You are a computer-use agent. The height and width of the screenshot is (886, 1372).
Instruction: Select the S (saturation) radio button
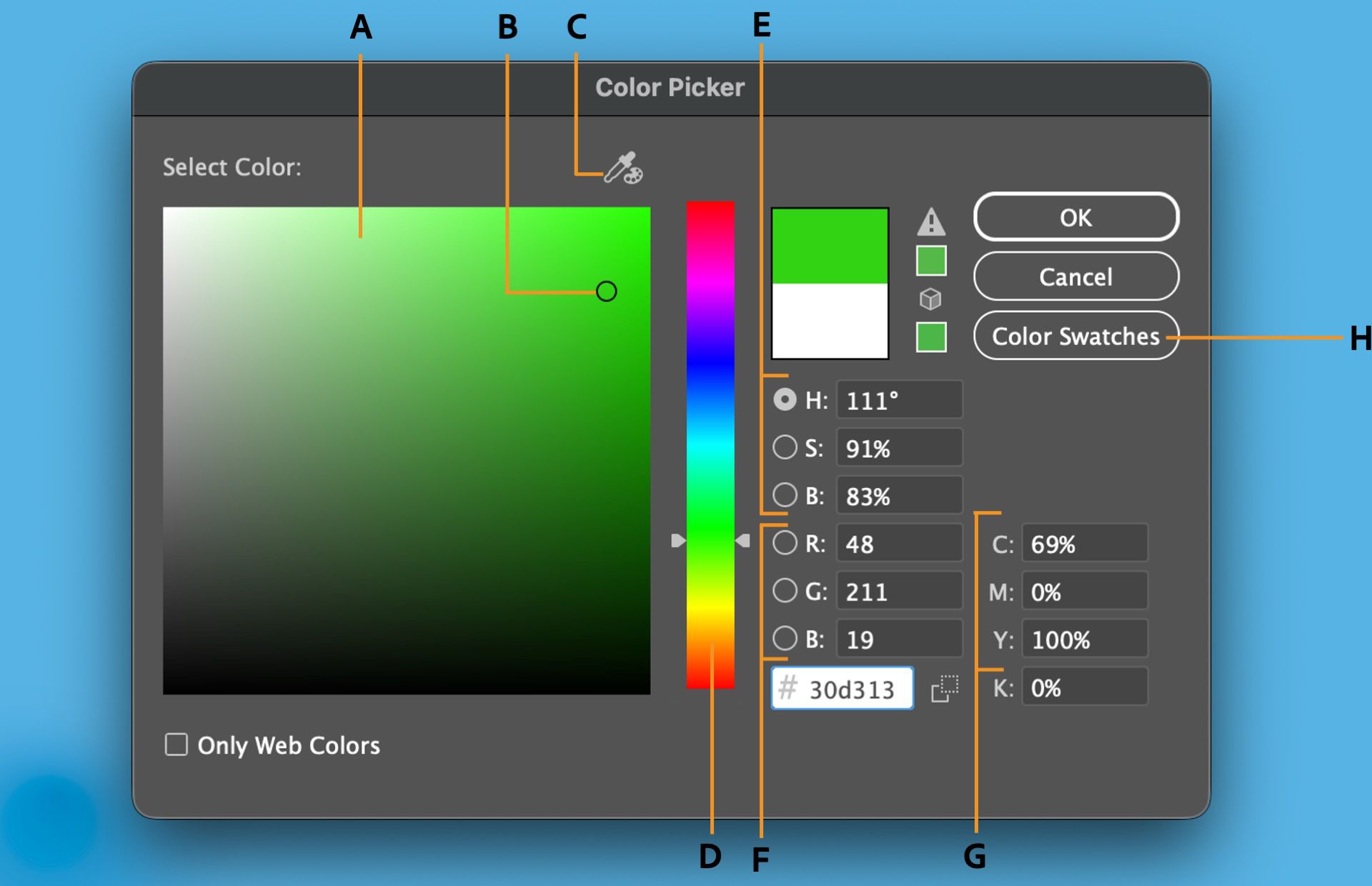[785, 447]
